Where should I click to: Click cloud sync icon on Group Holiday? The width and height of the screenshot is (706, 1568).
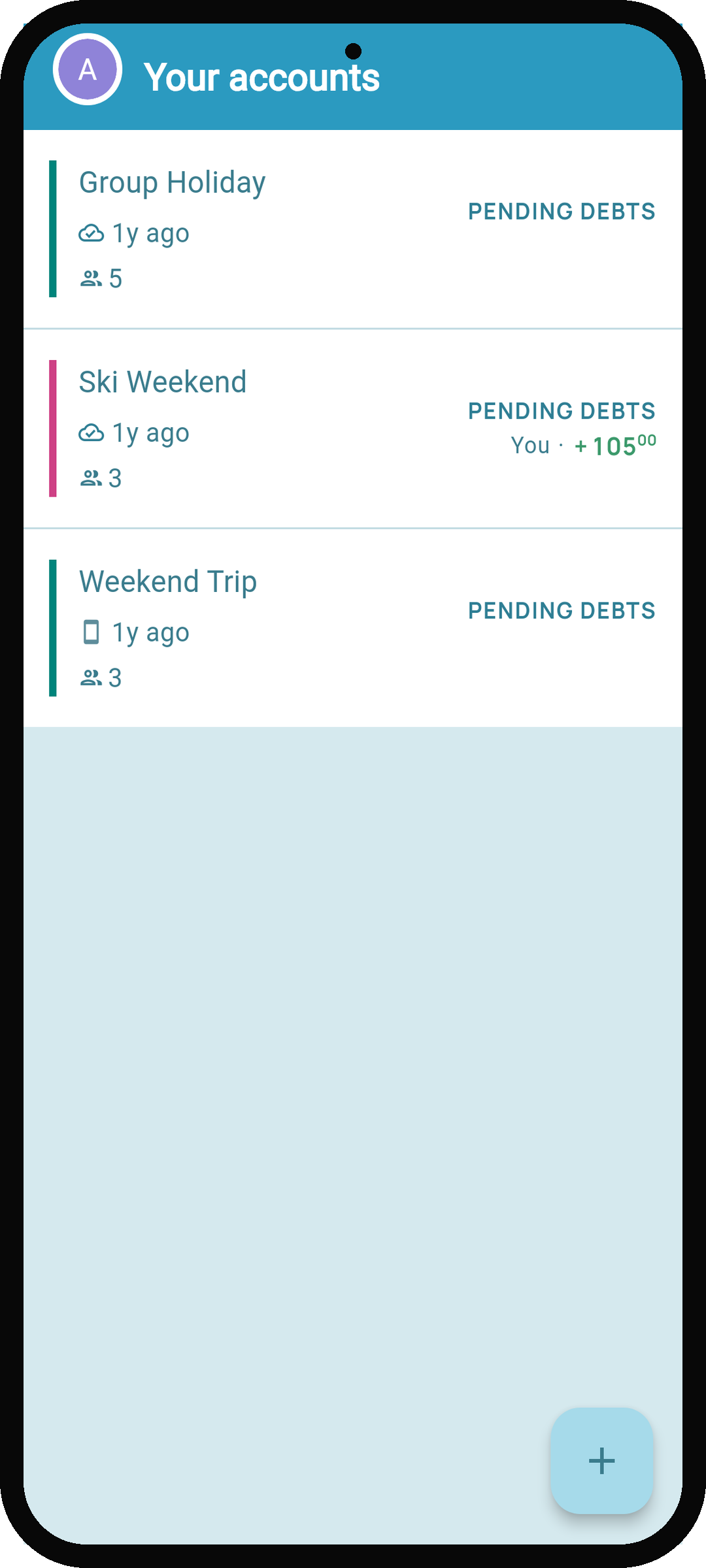pyautogui.click(x=91, y=233)
